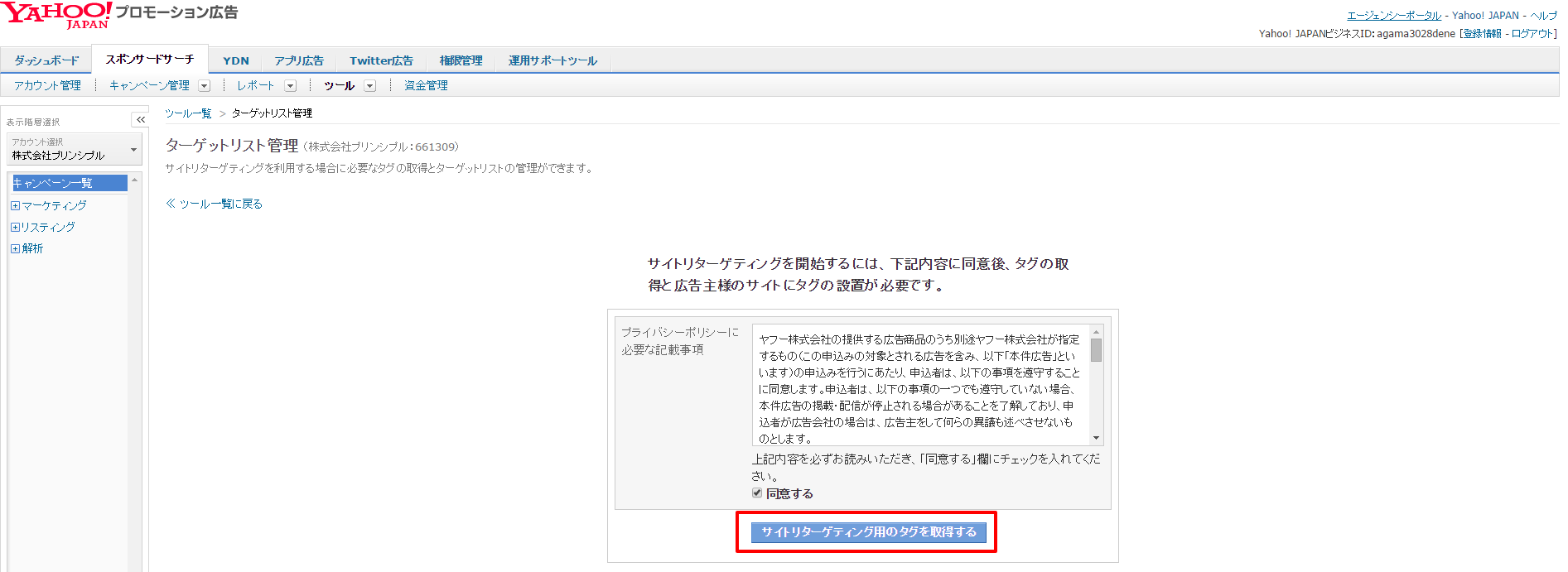Open the ツール dropdown arrow
The height and width of the screenshot is (572, 1568).
(370, 86)
